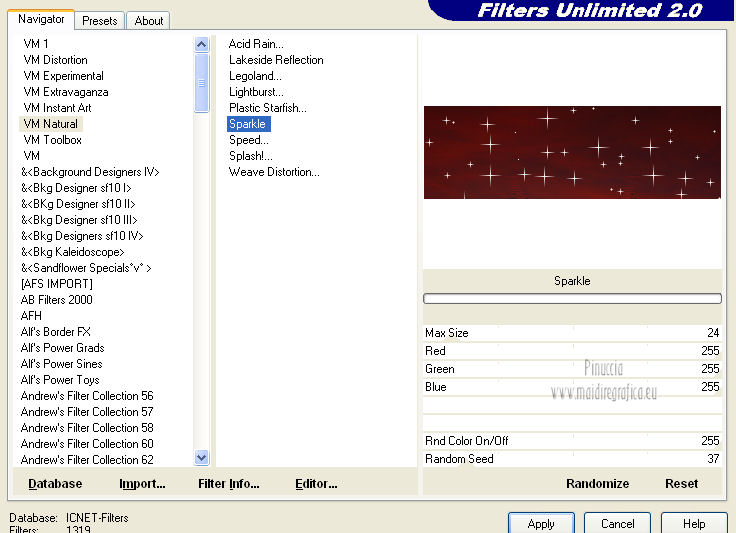Select Alf's Power Sines category

click(x=61, y=364)
